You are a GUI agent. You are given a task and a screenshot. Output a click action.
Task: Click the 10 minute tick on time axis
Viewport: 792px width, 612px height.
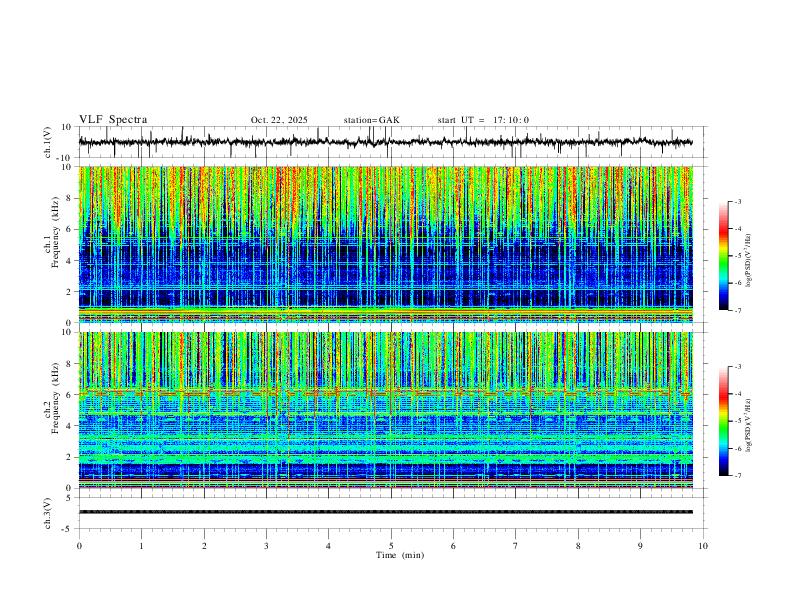tap(703, 546)
